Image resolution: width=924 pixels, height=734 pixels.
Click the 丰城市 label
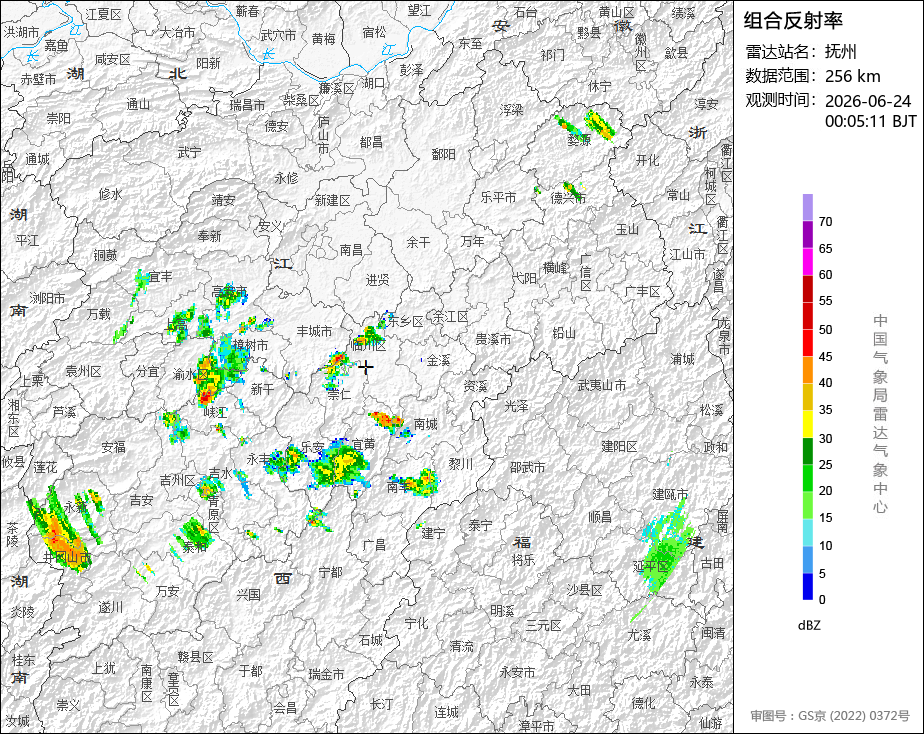(314, 332)
